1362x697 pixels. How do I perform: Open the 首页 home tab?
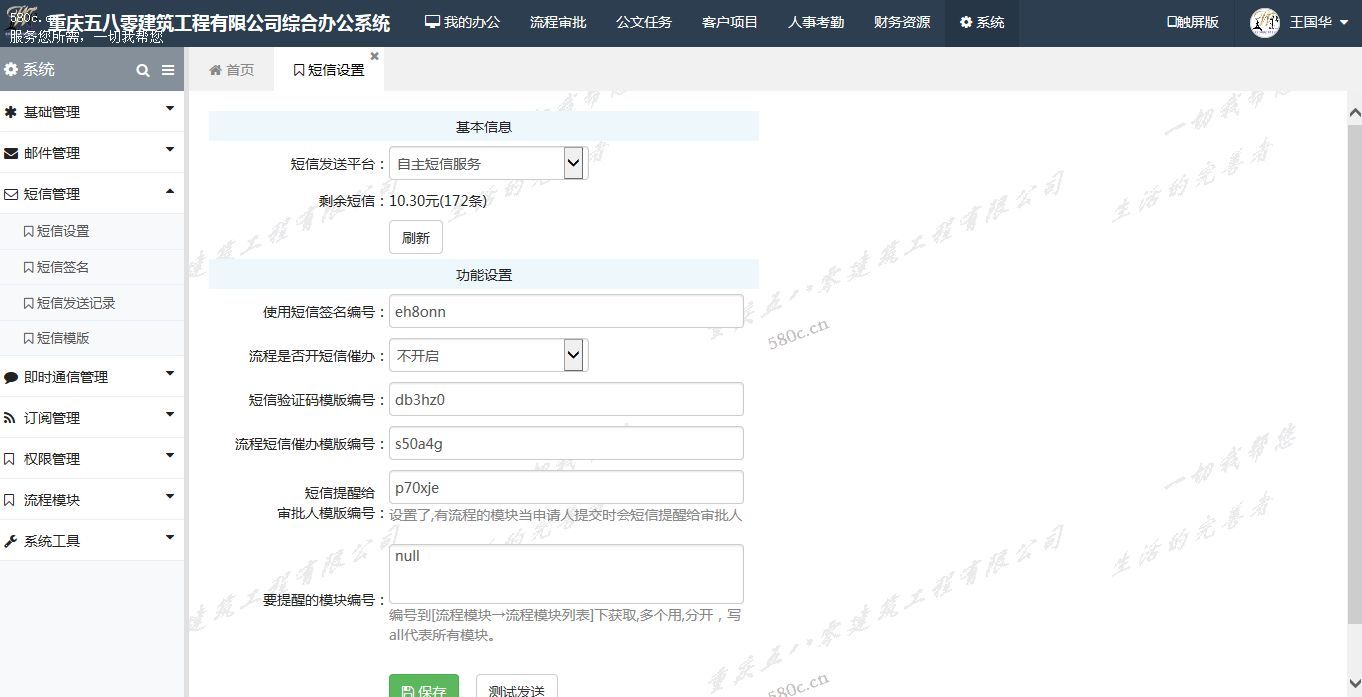point(231,70)
